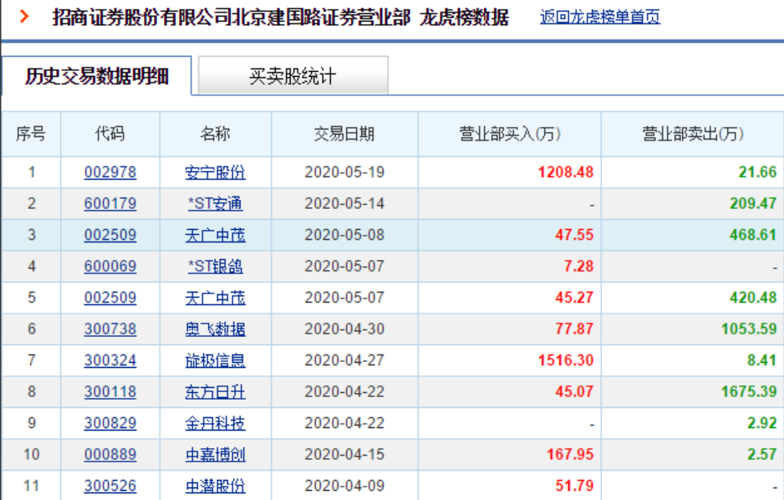Open the 金丹科技 stock link
The width and height of the screenshot is (784, 500).
pos(215,424)
